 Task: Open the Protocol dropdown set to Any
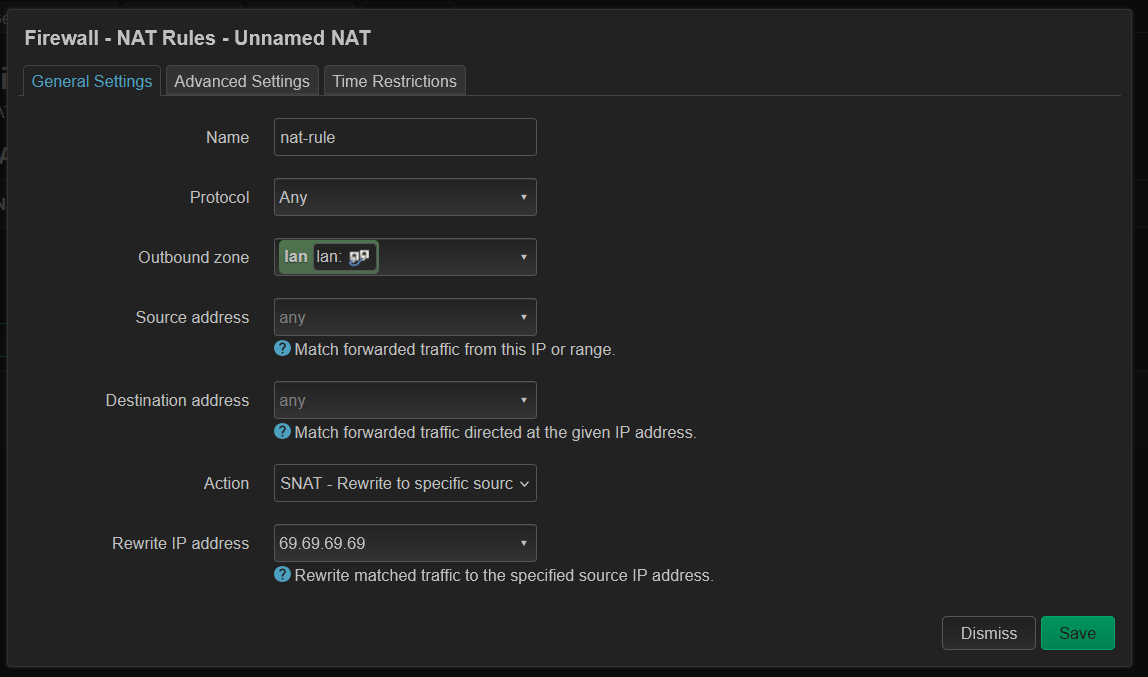[405, 197]
